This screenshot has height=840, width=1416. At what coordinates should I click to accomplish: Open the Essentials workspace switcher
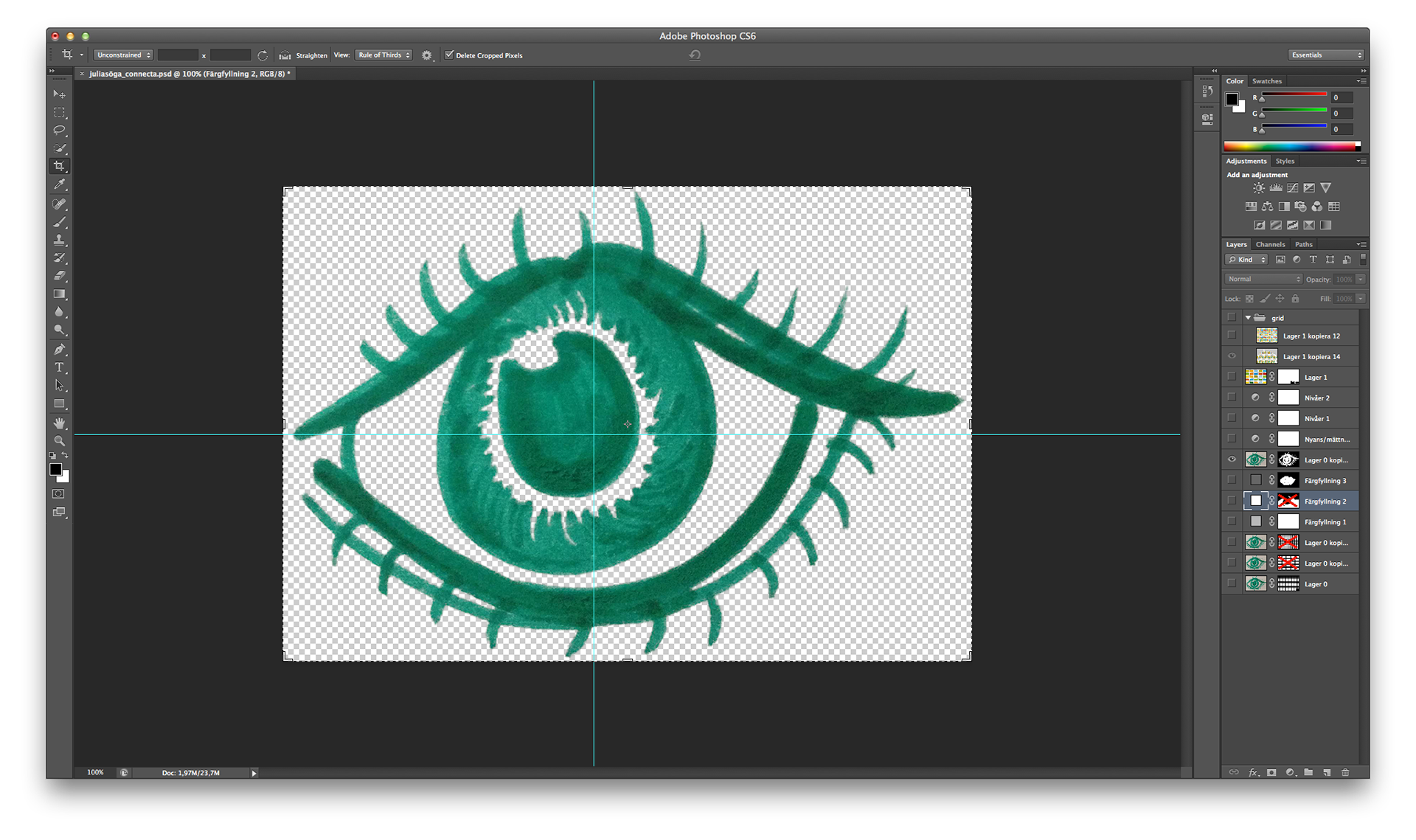tap(1326, 55)
